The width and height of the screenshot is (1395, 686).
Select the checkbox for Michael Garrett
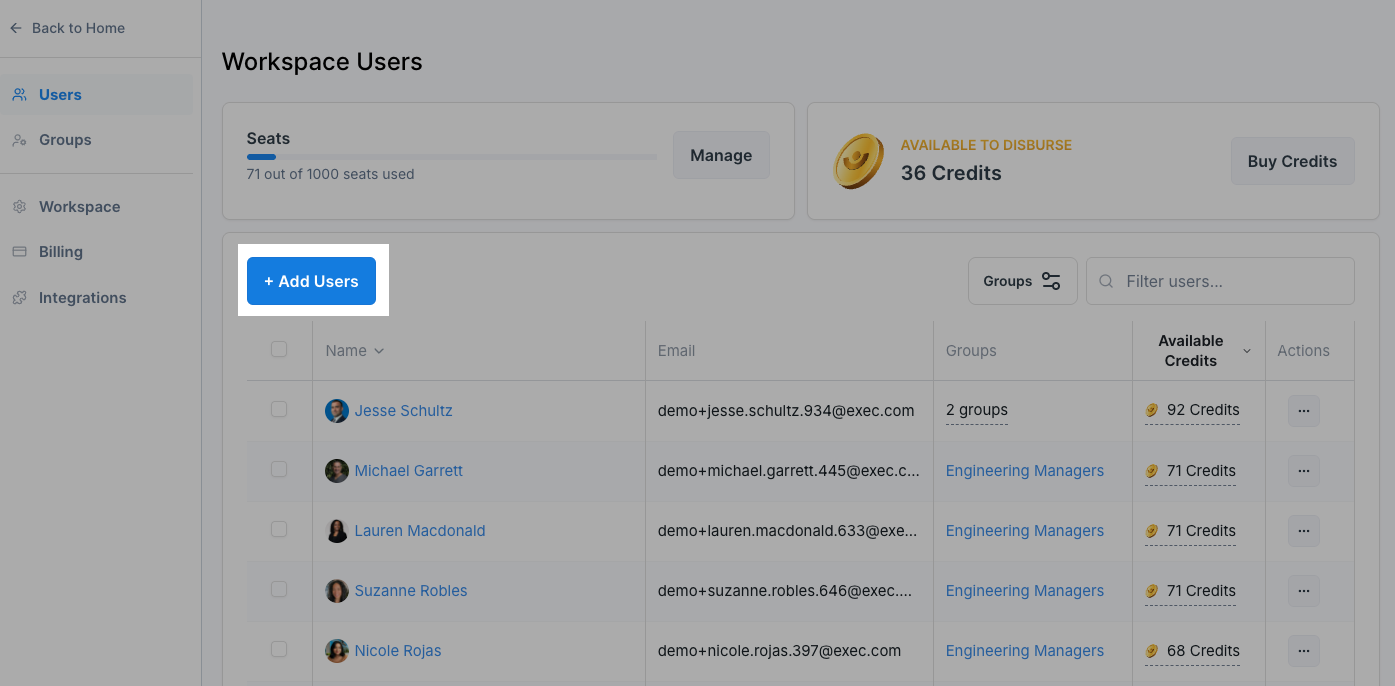(279, 469)
